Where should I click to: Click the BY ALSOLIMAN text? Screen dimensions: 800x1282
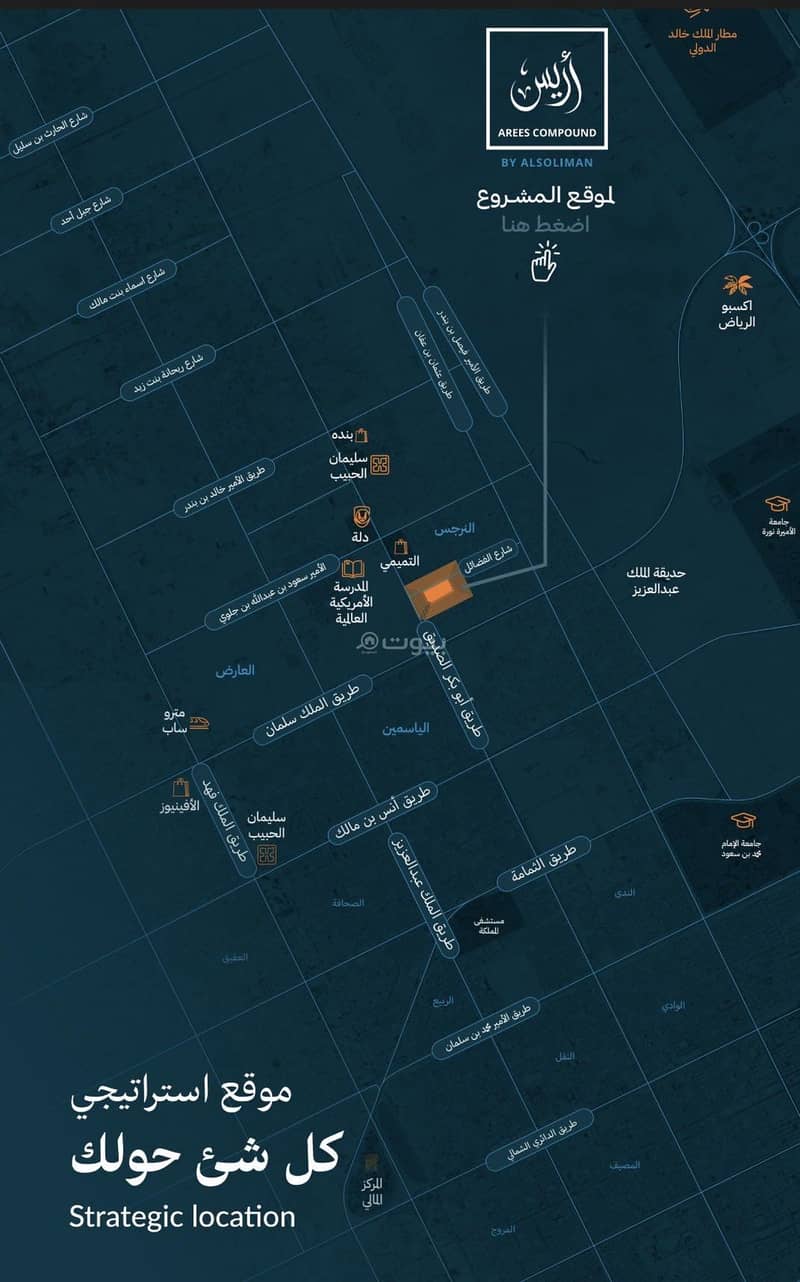(x=546, y=164)
